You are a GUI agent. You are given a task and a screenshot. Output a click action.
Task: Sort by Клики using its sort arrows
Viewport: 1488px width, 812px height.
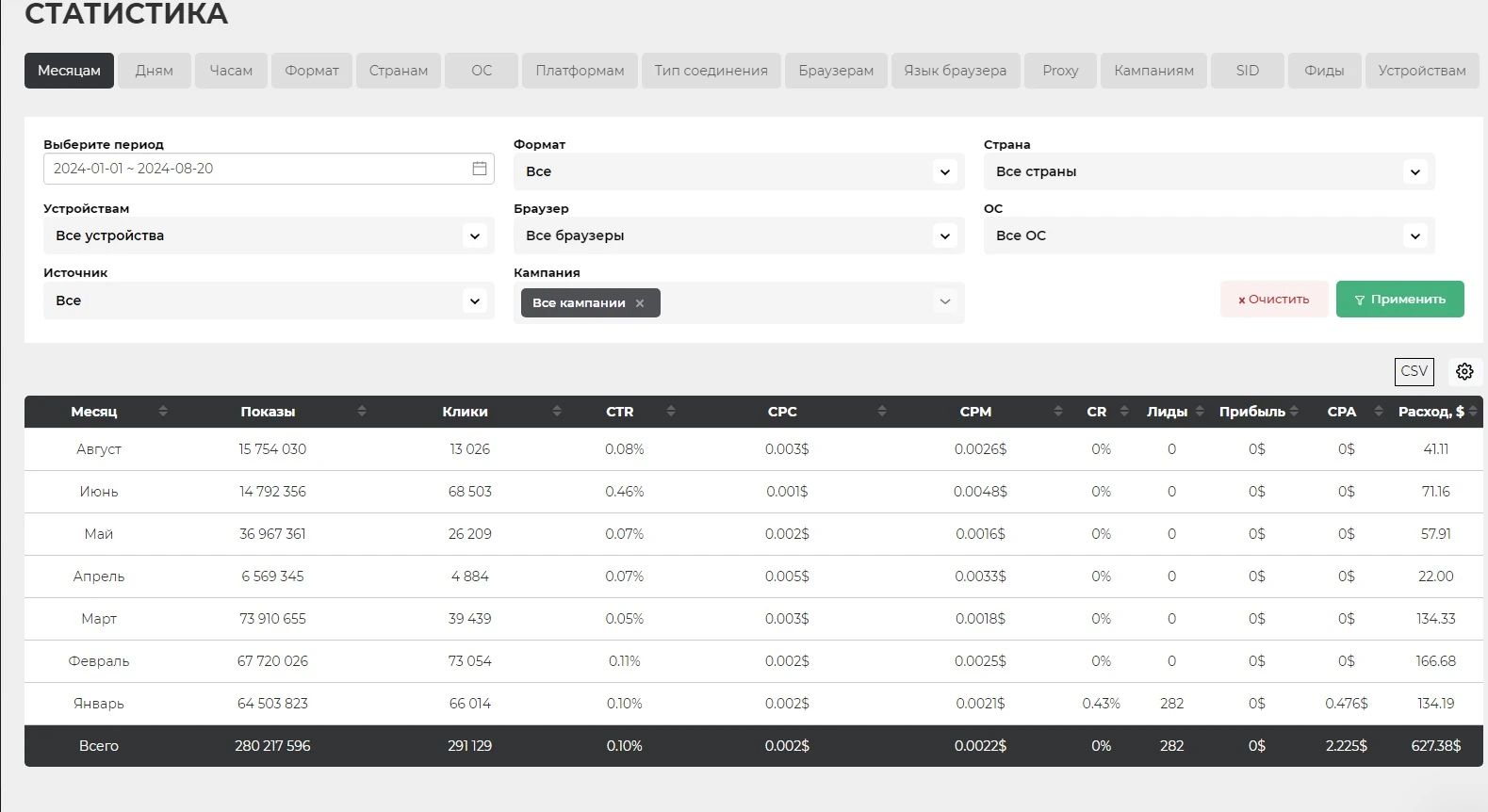[x=557, y=412]
